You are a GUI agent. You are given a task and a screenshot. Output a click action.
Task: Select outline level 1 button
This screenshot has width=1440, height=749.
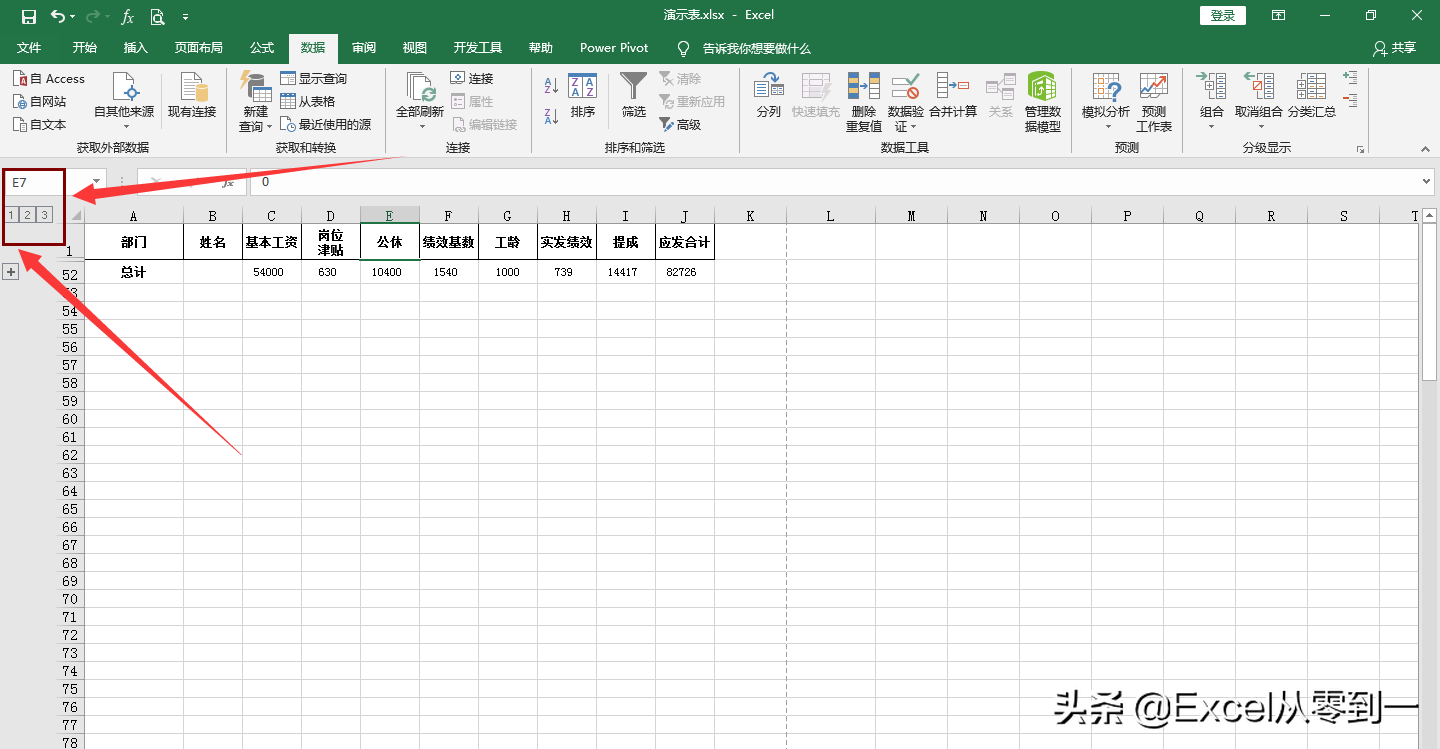(11, 214)
